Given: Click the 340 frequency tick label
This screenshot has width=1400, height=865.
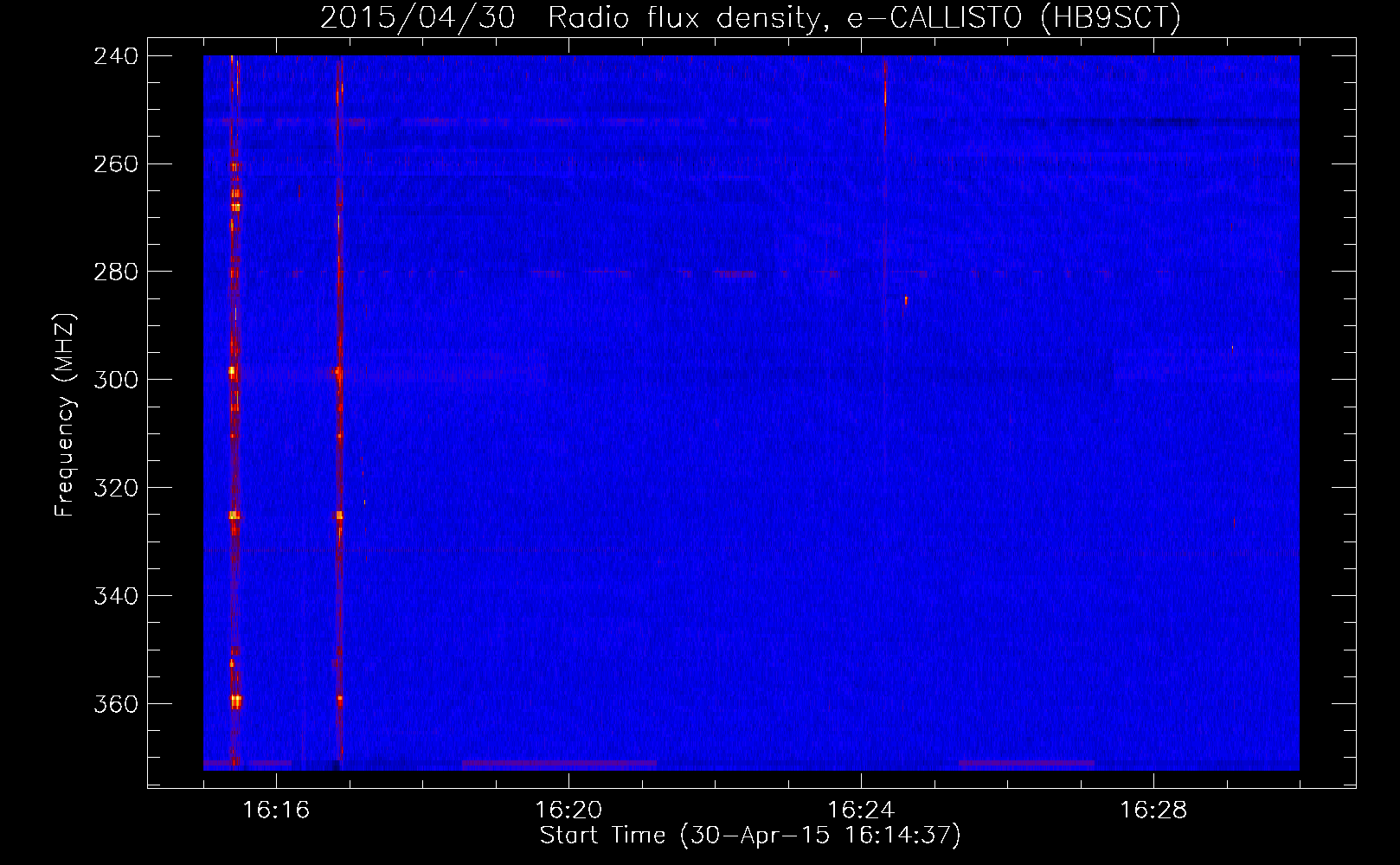Looking at the screenshot, I should tap(115, 596).
